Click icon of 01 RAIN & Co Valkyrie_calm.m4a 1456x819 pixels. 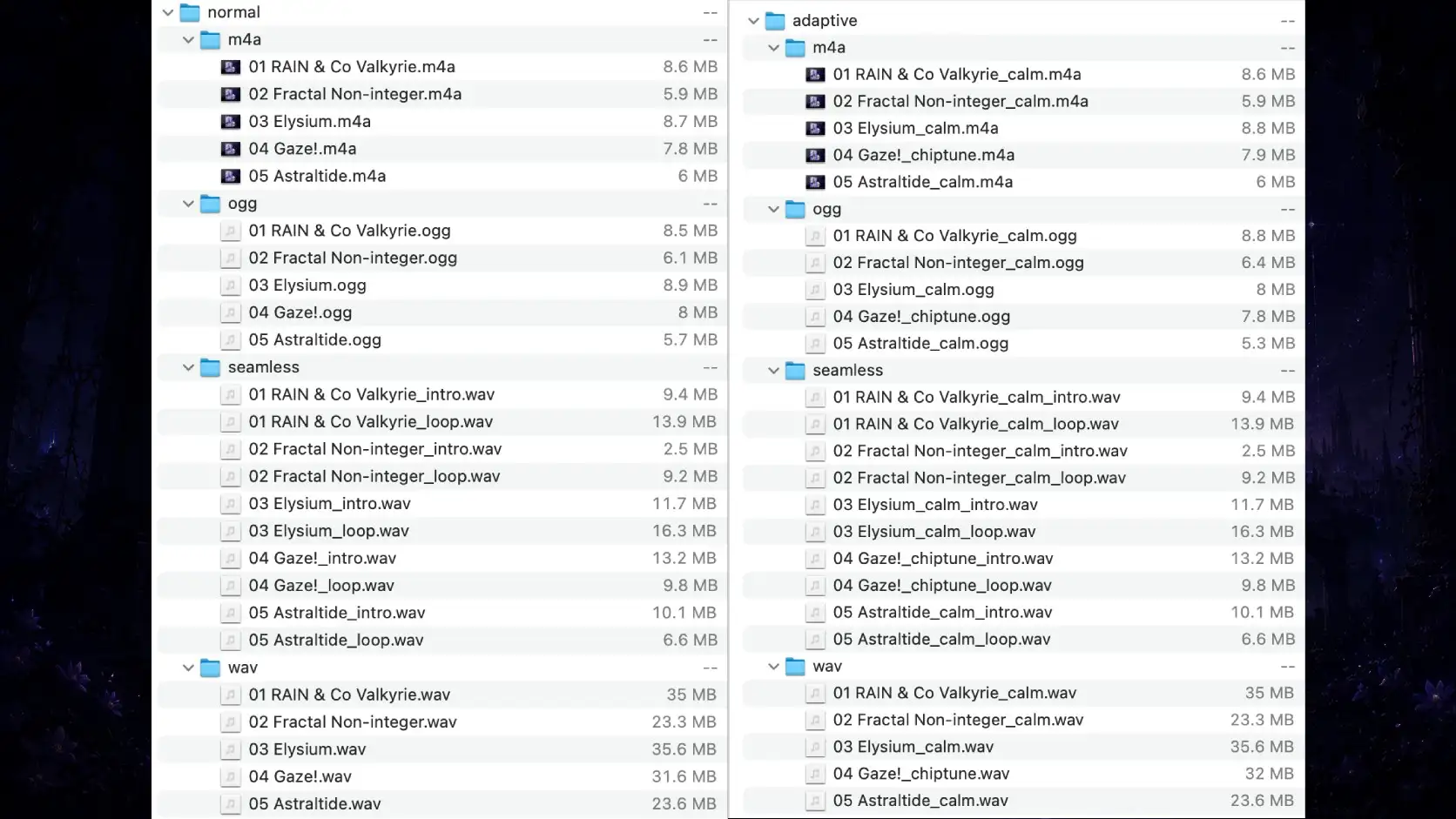[x=815, y=75]
